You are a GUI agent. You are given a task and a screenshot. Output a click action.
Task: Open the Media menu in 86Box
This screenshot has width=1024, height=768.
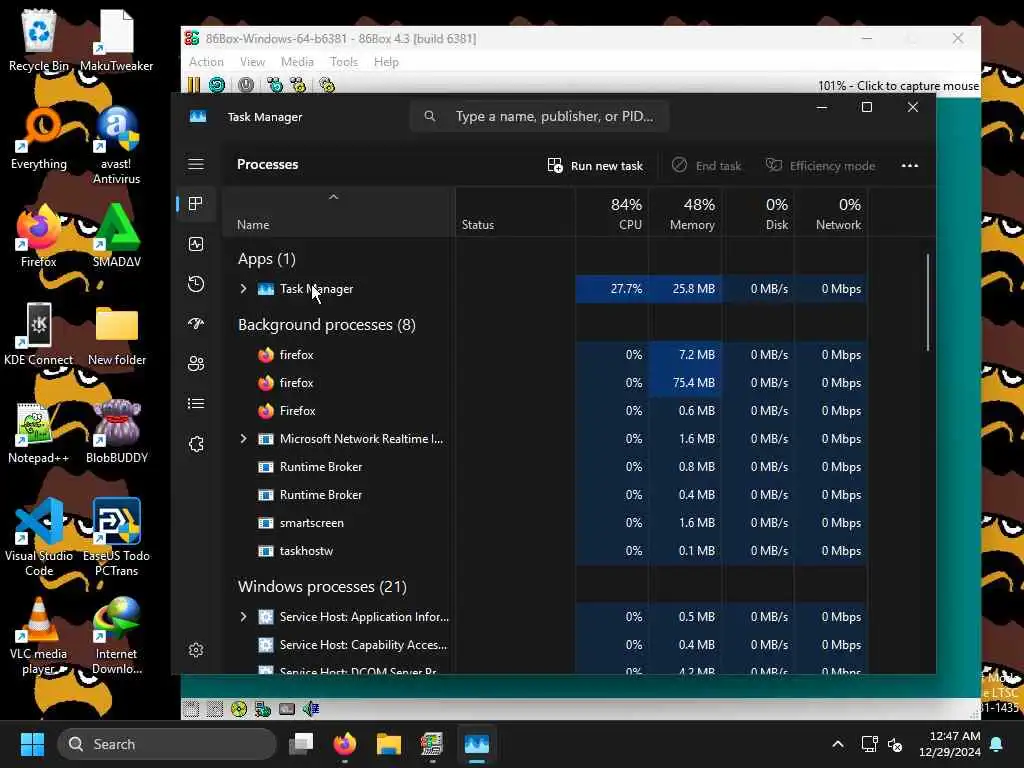[x=297, y=61]
